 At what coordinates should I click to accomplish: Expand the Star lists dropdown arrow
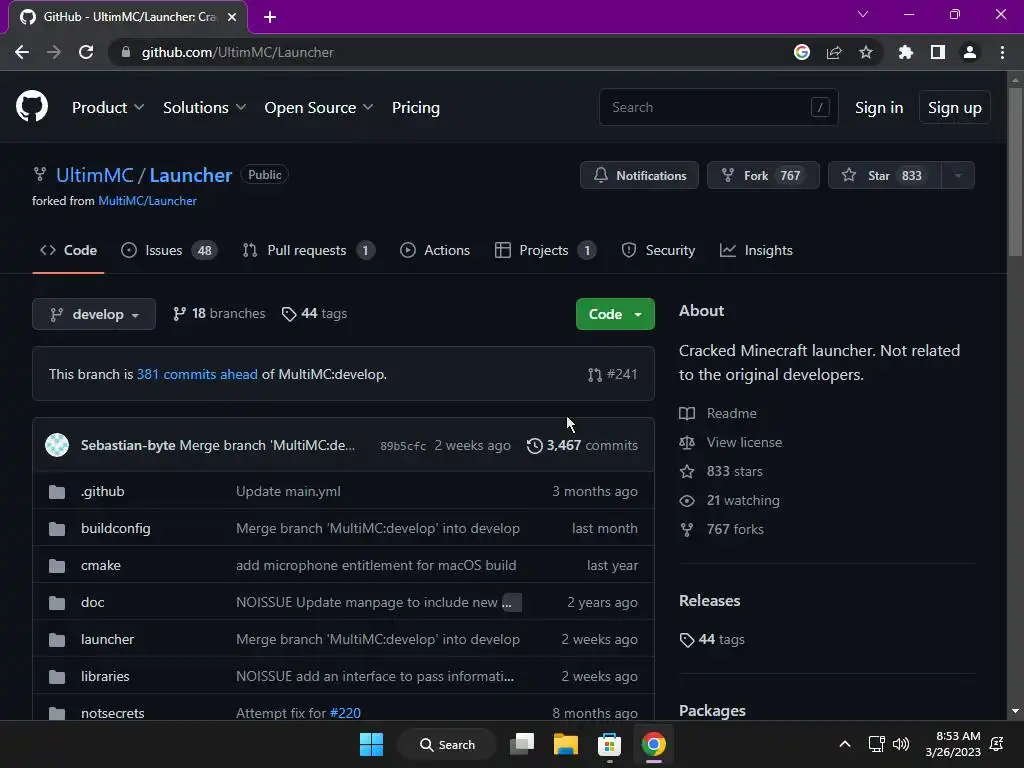pyautogui.click(x=958, y=175)
